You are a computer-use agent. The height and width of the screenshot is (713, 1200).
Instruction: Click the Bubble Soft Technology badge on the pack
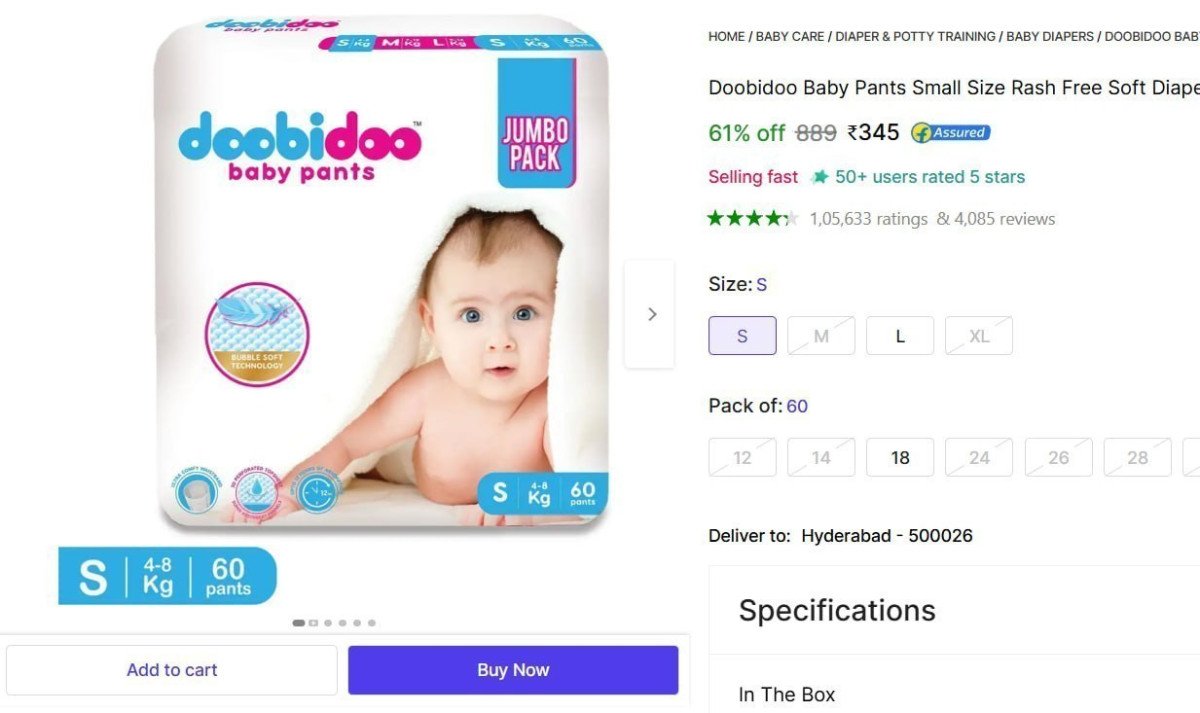pos(257,333)
